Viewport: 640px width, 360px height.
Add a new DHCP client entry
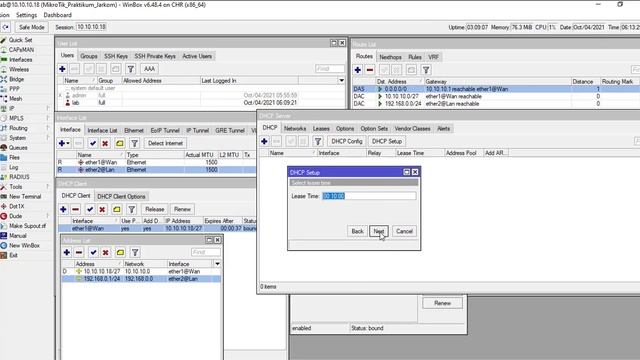[x=63, y=209]
